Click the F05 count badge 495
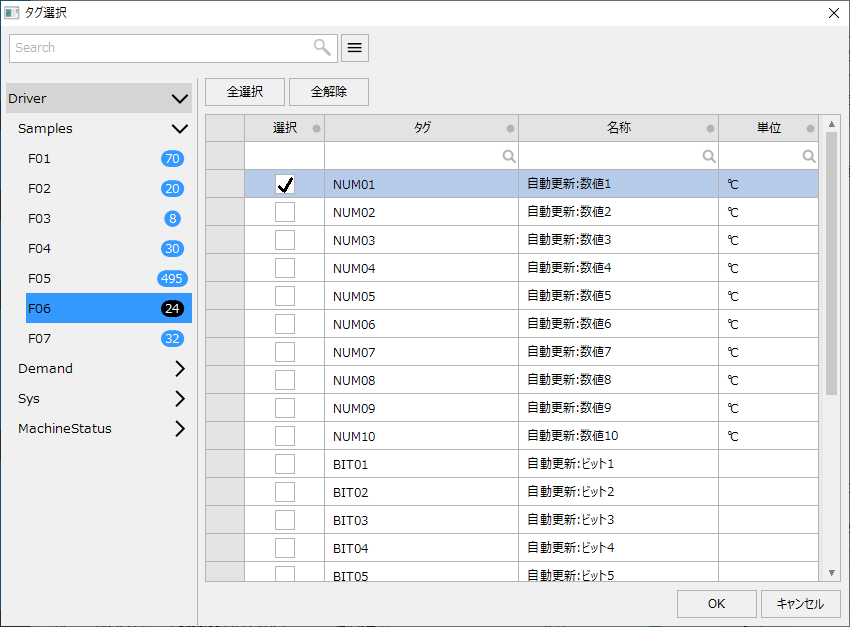The height and width of the screenshot is (627, 850). click(x=171, y=279)
